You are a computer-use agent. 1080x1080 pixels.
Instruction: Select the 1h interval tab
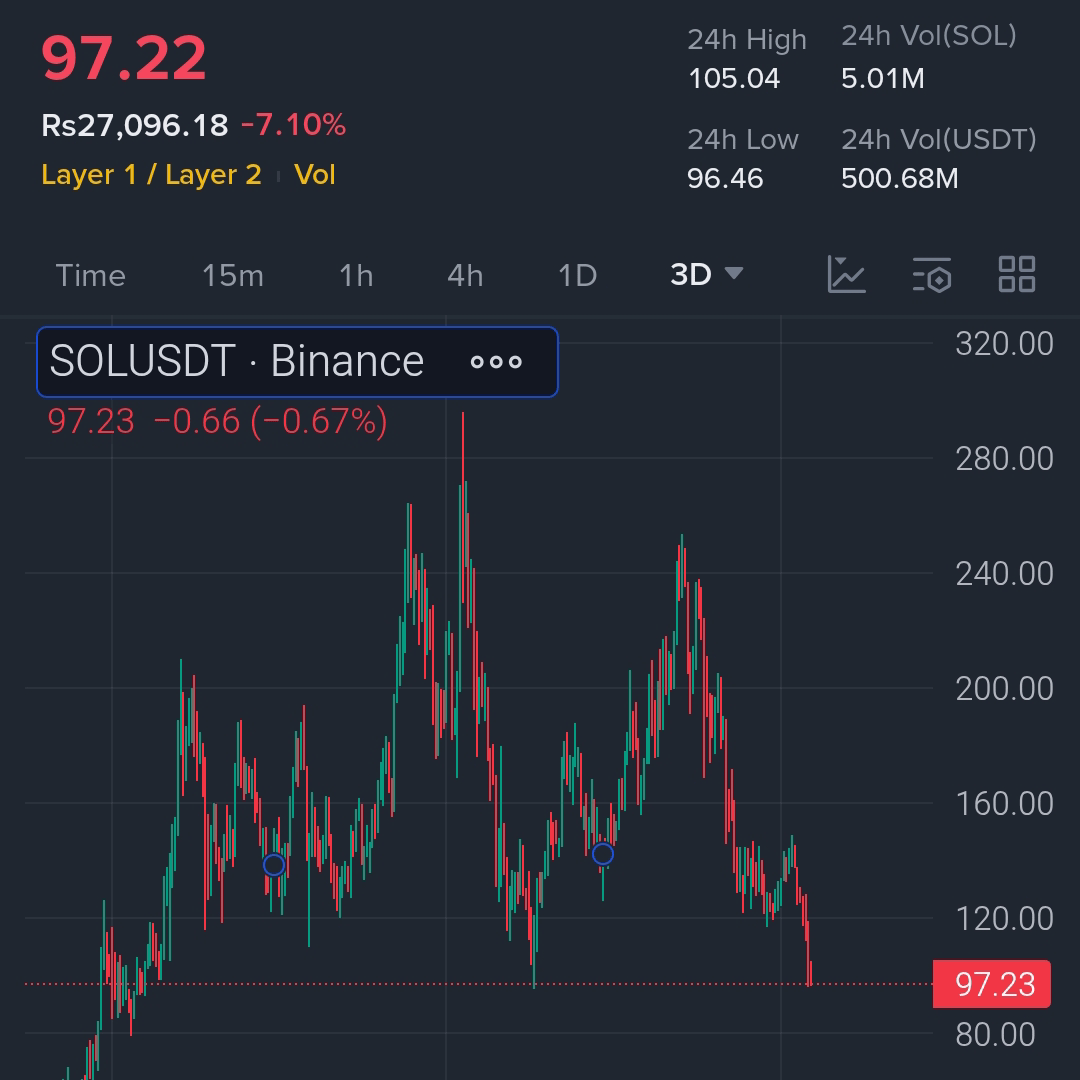click(356, 276)
